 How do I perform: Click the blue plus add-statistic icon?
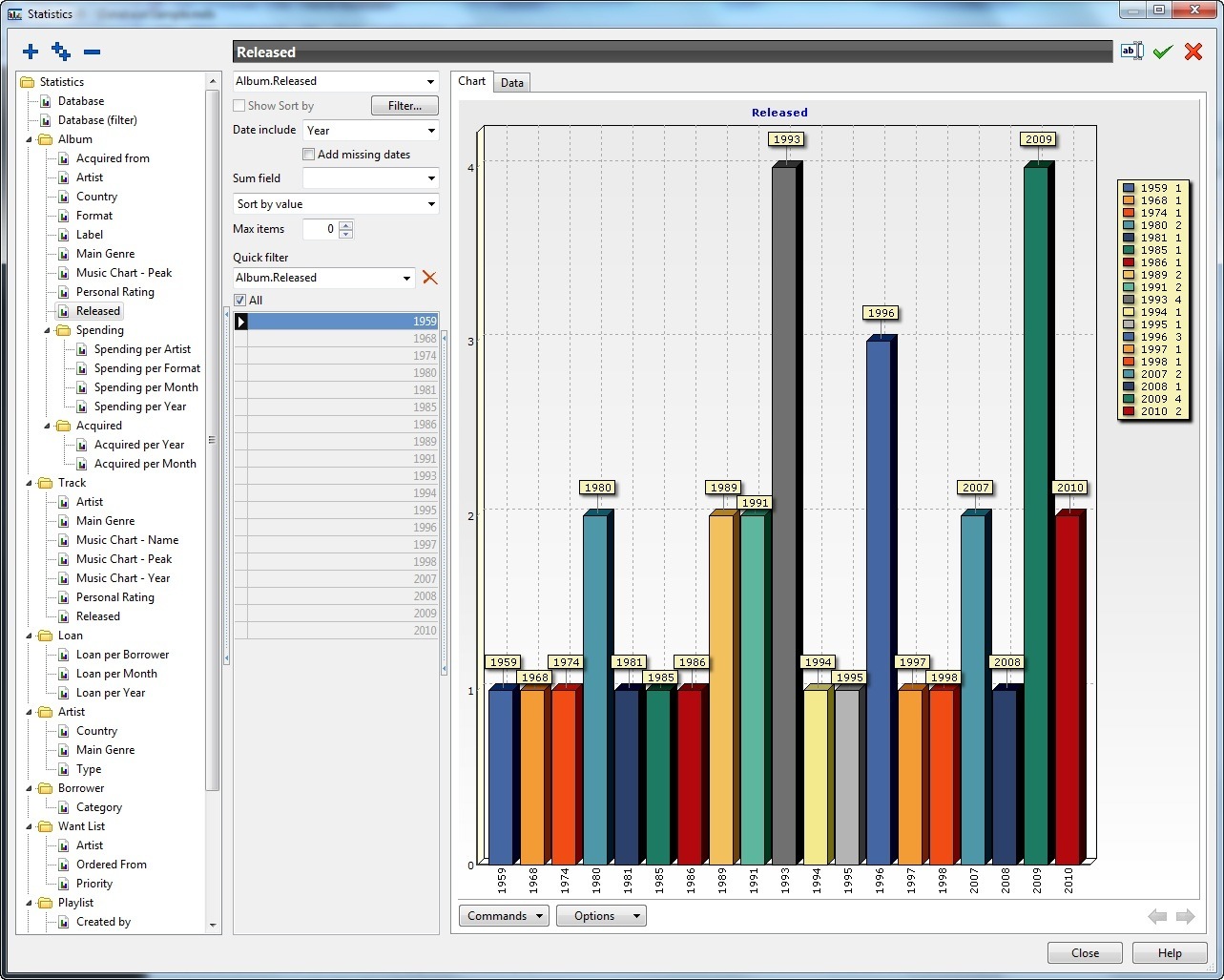pos(31,52)
